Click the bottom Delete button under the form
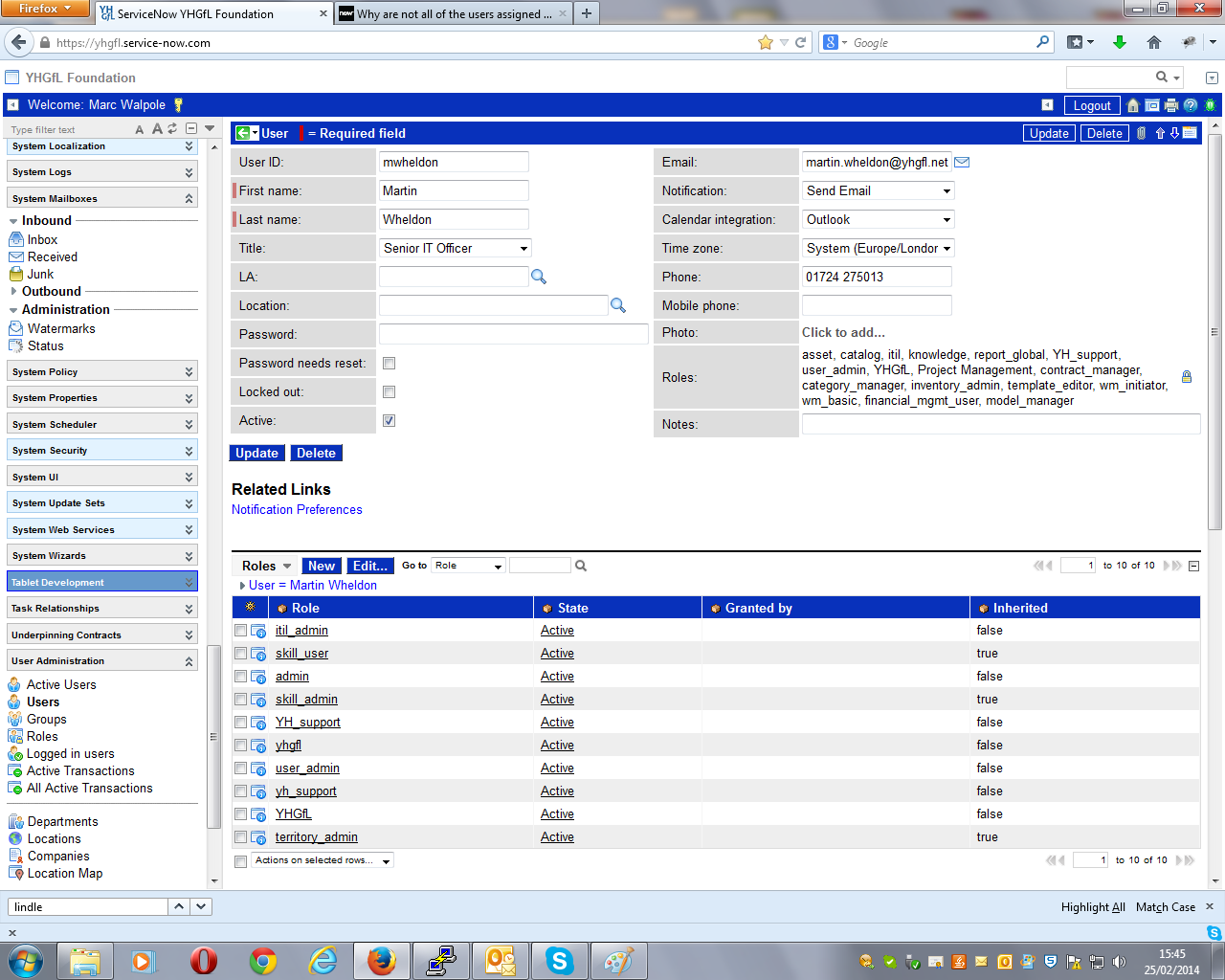 (x=316, y=453)
